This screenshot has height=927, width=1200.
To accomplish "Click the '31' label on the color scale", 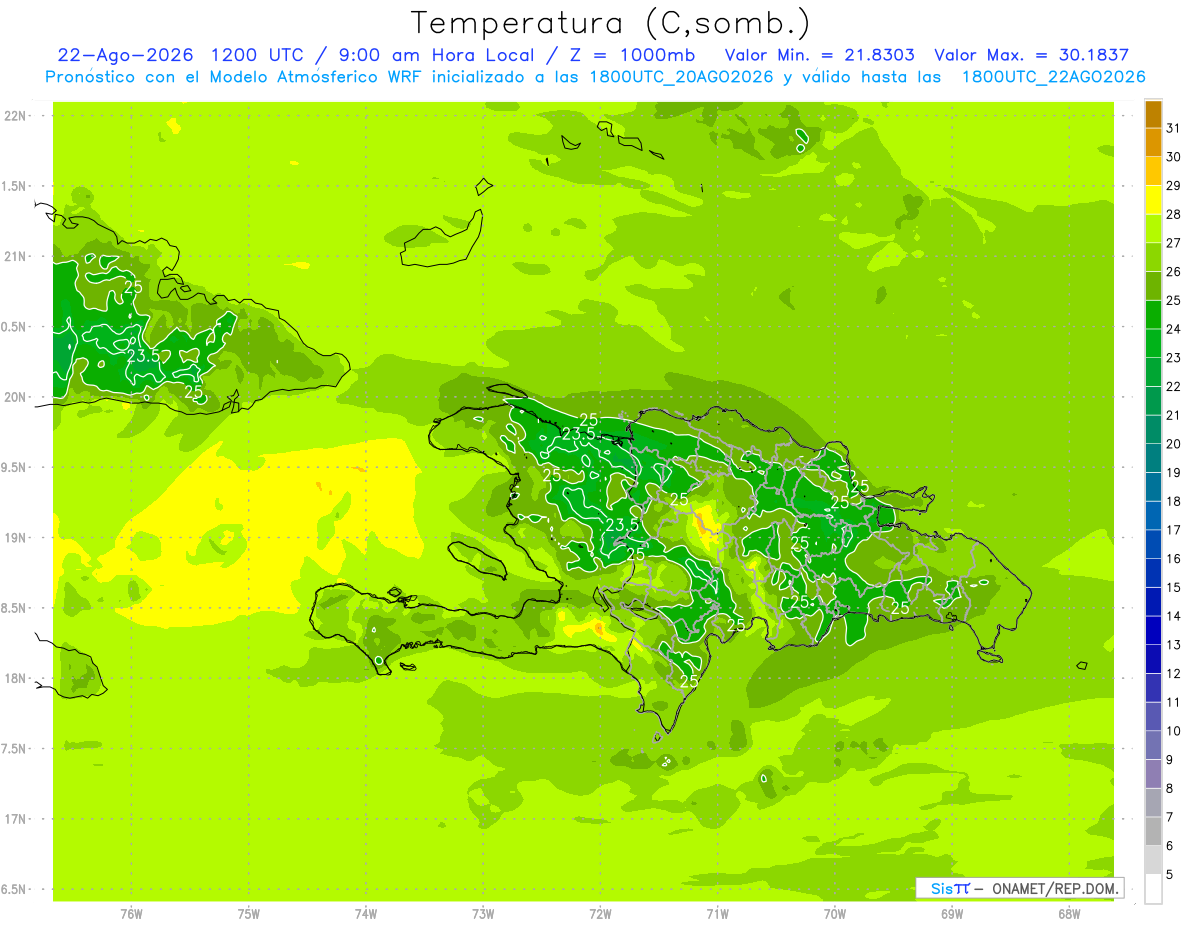I will pos(1173,128).
